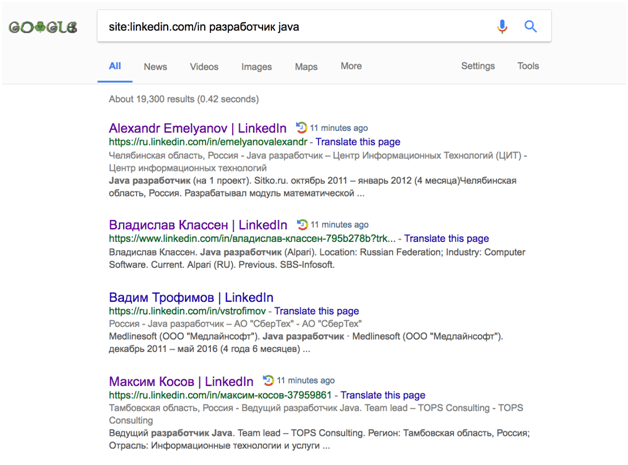
Task: Open Владислав Классен LinkedIn result
Action: click(198, 225)
